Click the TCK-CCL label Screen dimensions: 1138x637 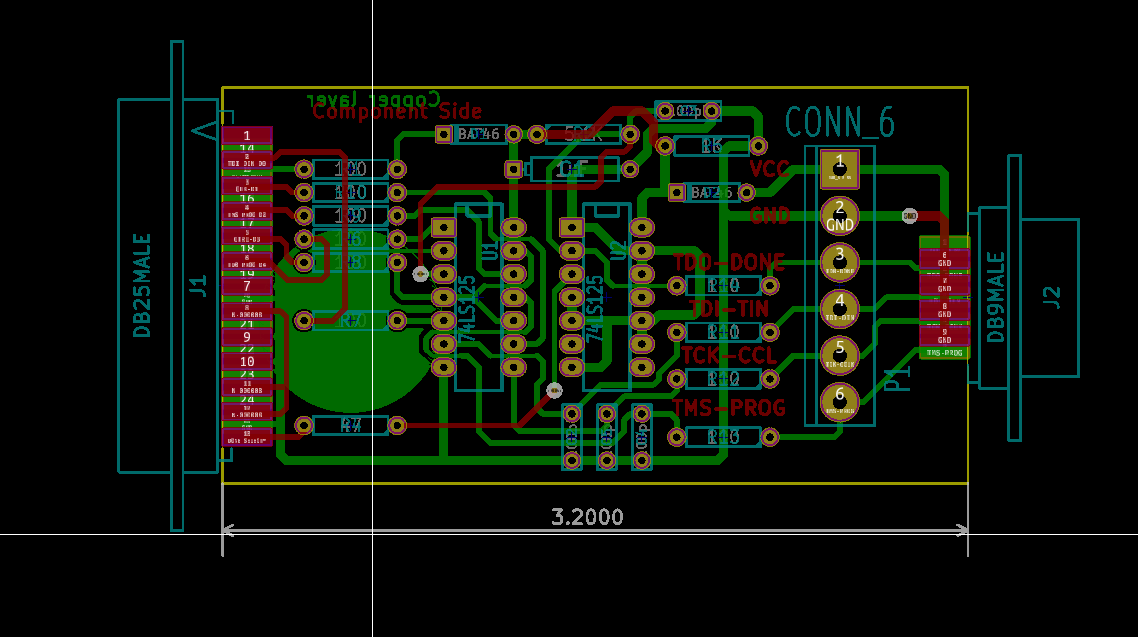(x=729, y=356)
